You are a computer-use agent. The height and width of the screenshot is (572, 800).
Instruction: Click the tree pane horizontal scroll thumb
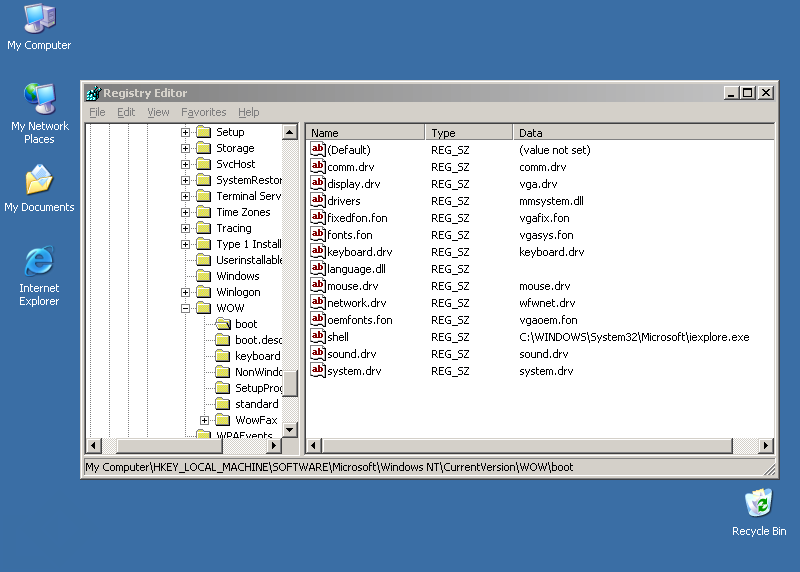(169, 445)
